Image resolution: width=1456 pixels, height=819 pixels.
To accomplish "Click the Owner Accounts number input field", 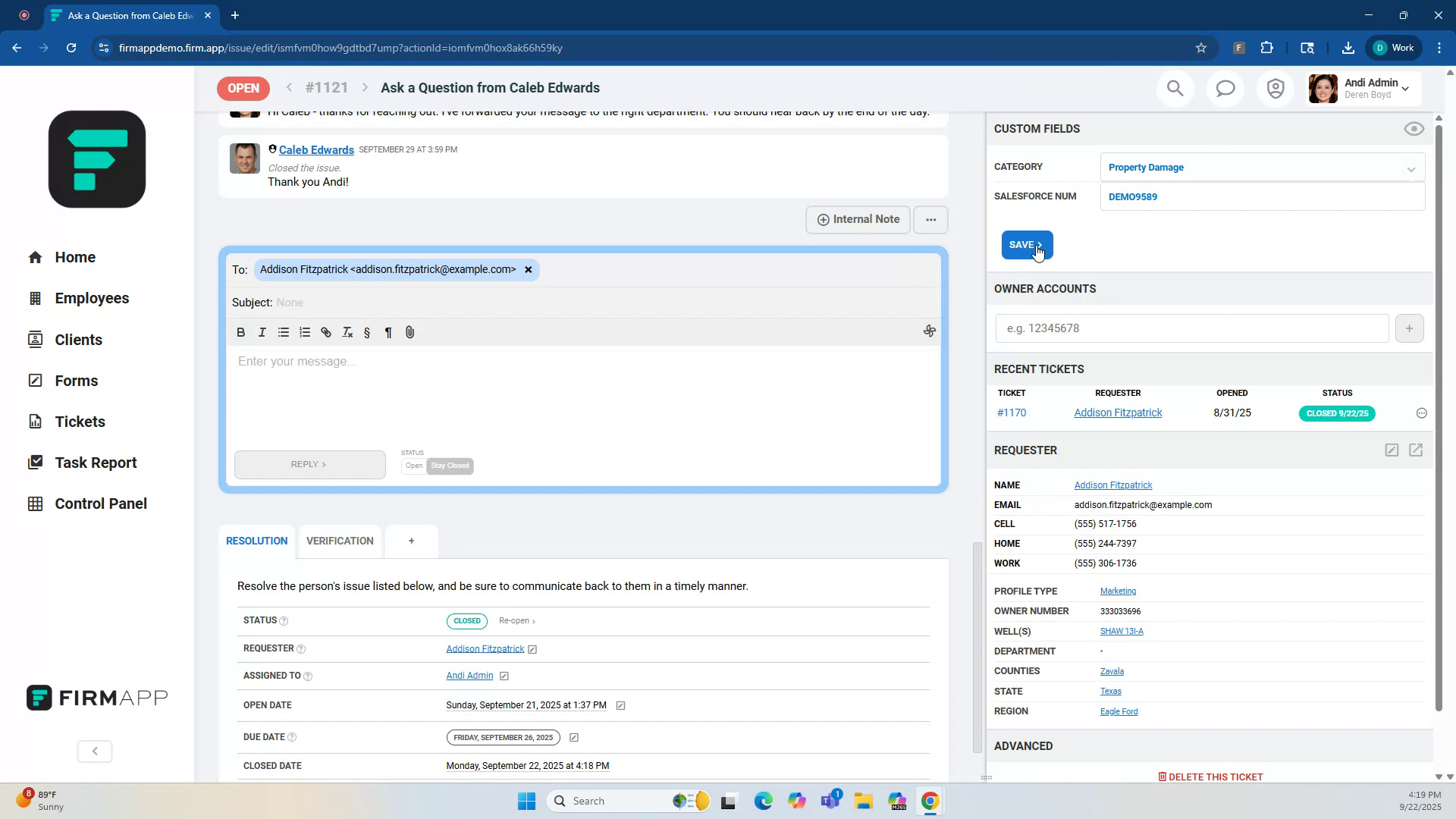I will 1191,328.
